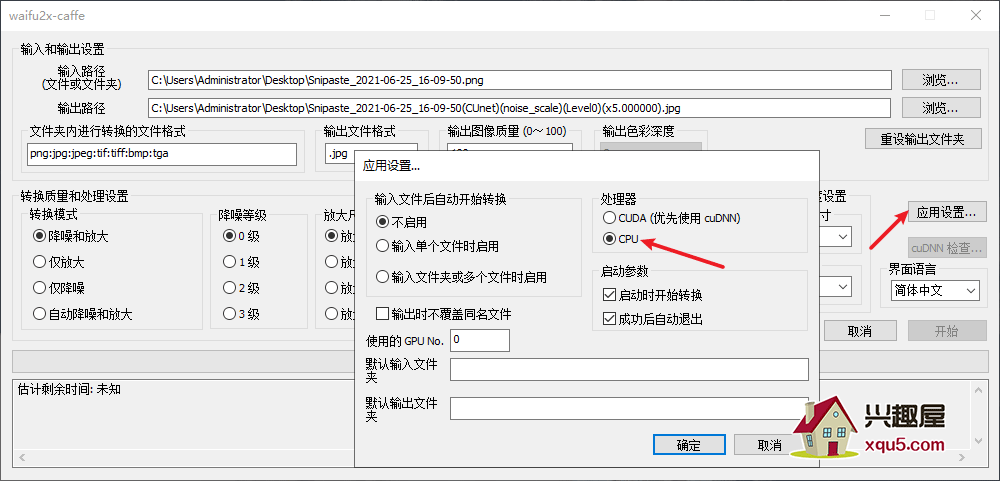Select 输入文件夹或多个文件时启用 option

(x=461, y=277)
